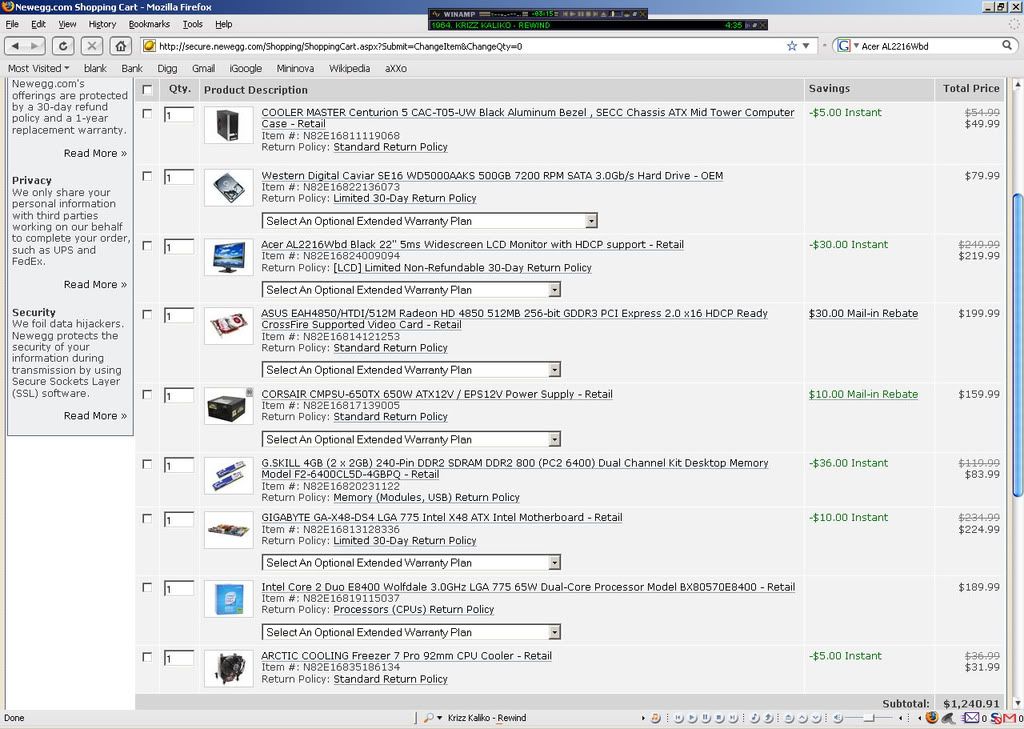The image size is (1024, 729).
Task: Click the Google search engine icon
Action: click(x=844, y=46)
